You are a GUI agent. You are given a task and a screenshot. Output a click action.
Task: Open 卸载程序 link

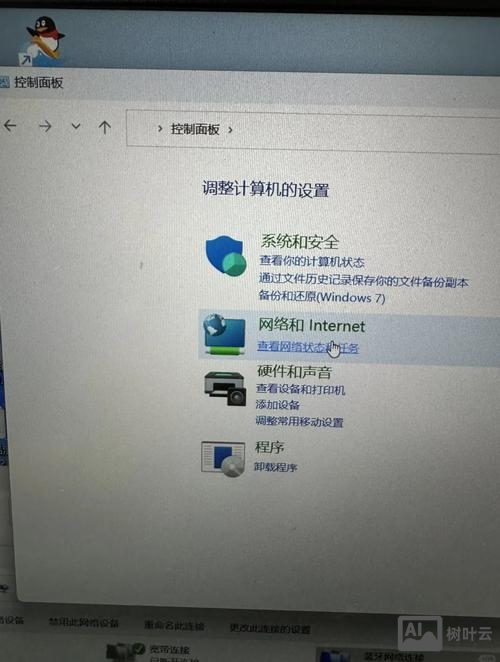(275, 467)
